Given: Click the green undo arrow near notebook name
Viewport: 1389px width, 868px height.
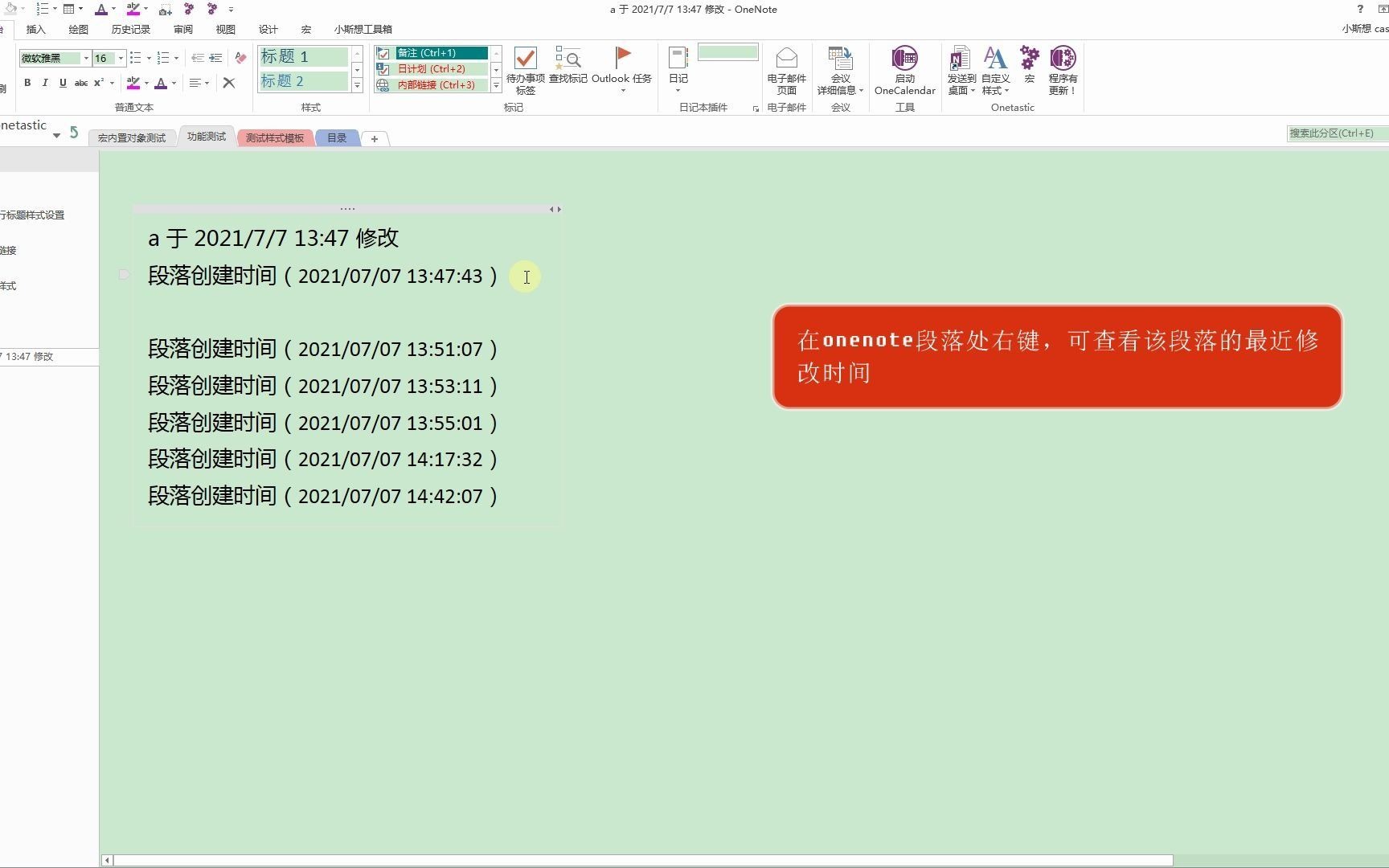Looking at the screenshot, I should pos(74,133).
